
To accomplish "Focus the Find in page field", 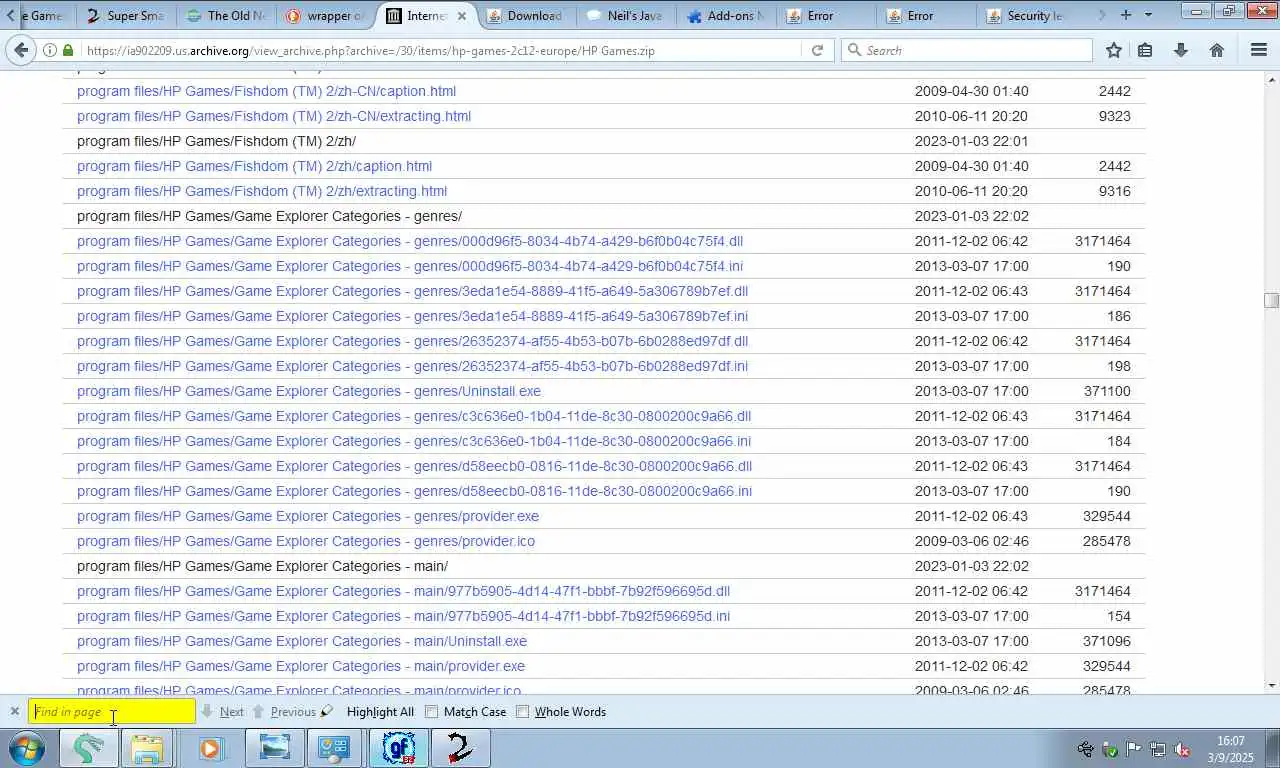I will [x=112, y=712].
